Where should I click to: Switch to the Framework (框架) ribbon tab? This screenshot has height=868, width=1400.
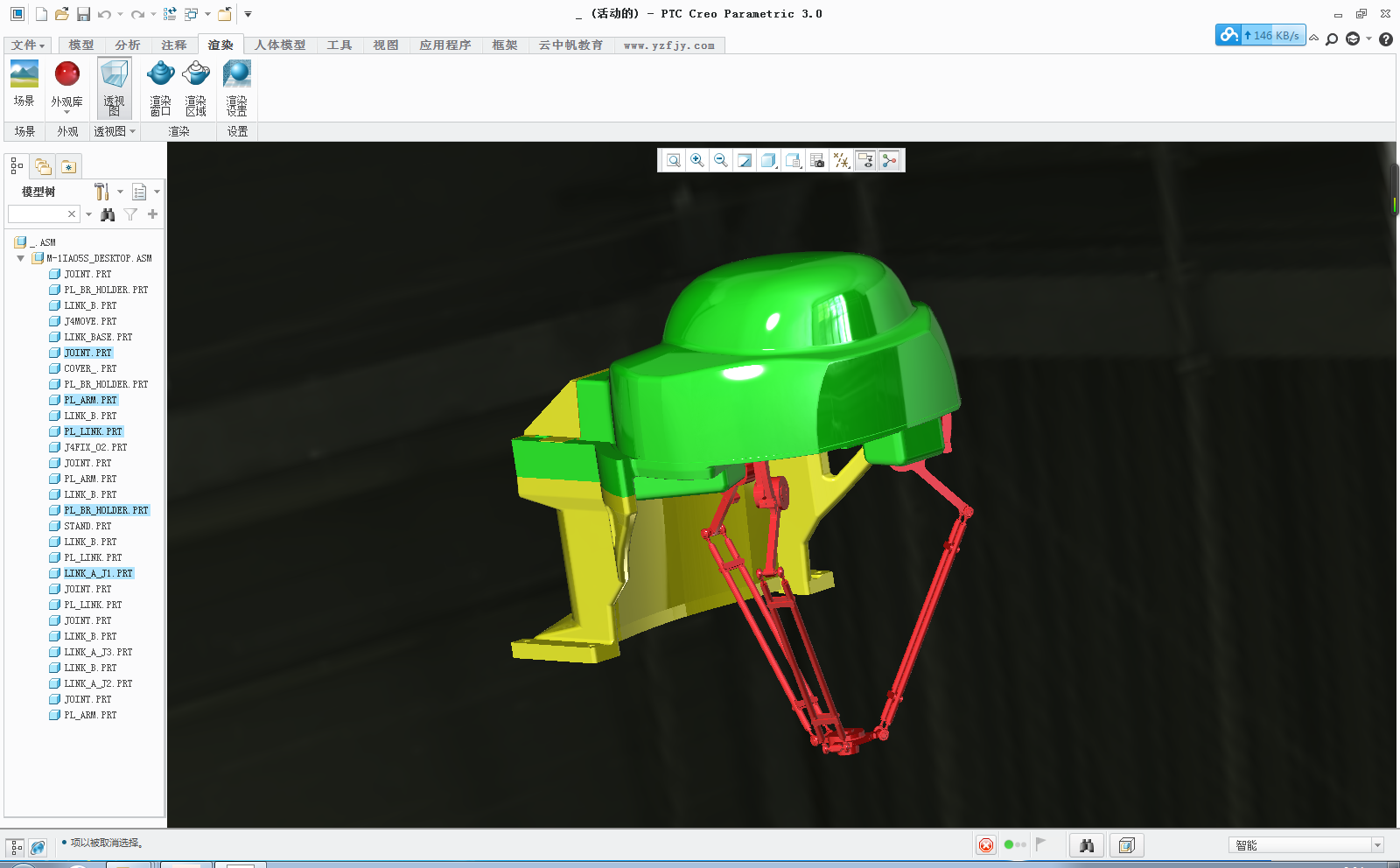[x=505, y=45]
